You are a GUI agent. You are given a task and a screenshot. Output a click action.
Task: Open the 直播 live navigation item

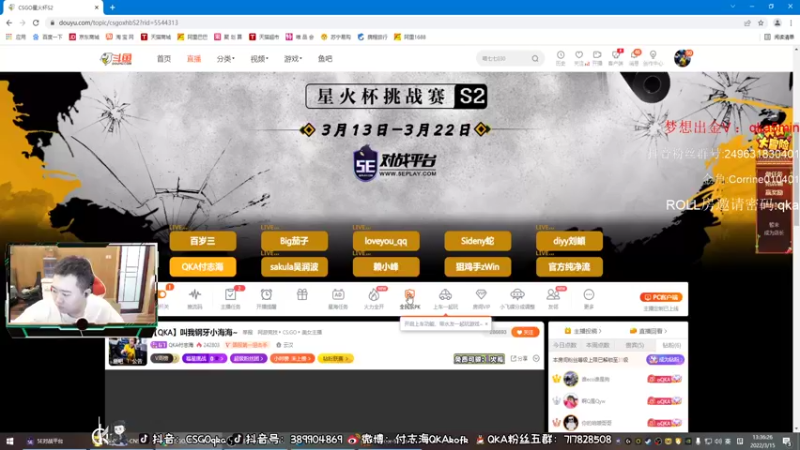pos(194,59)
